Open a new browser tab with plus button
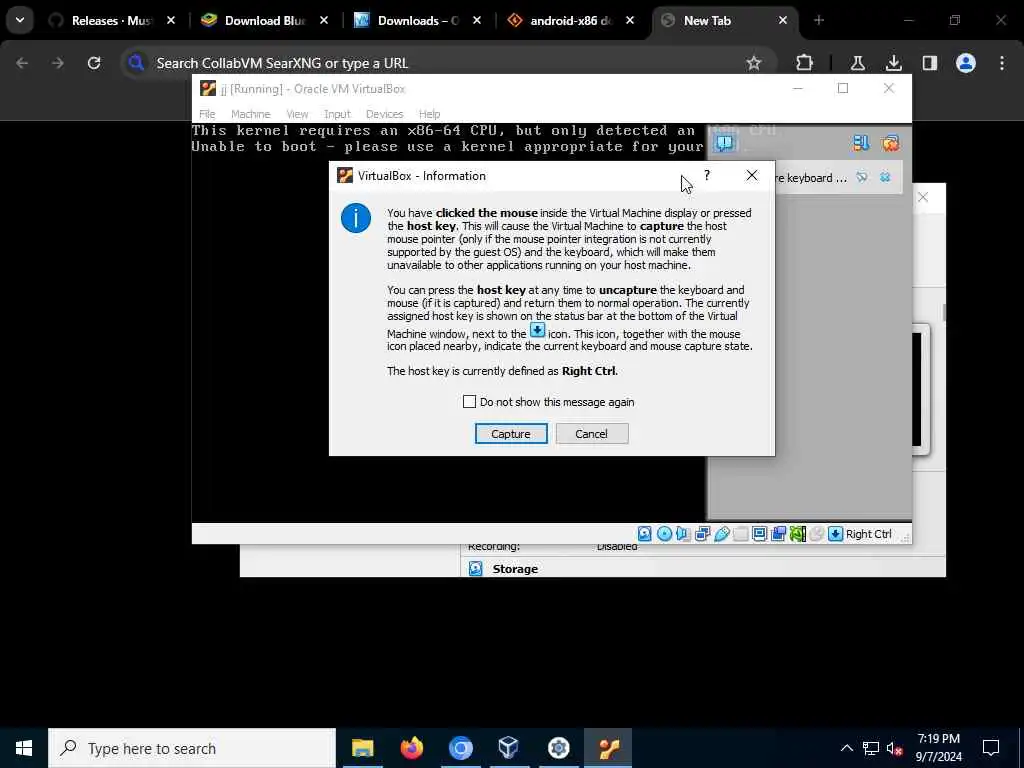The image size is (1024, 768). point(819,21)
